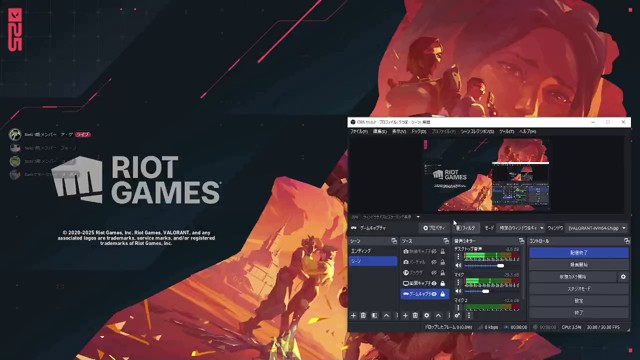Open the ファイル menu in OBS
The width and height of the screenshot is (640, 360).
(x=359, y=131)
